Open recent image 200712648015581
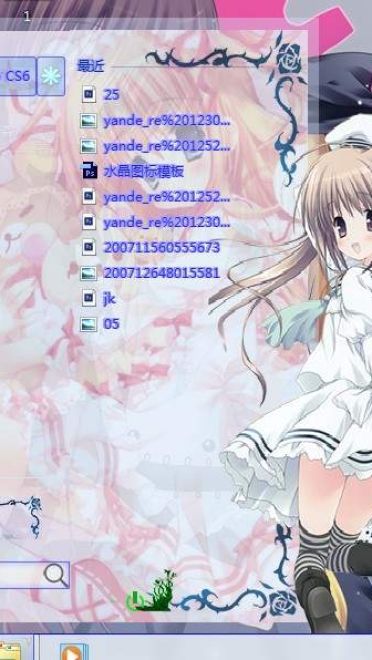The height and width of the screenshot is (660, 372). click(x=150, y=273)
